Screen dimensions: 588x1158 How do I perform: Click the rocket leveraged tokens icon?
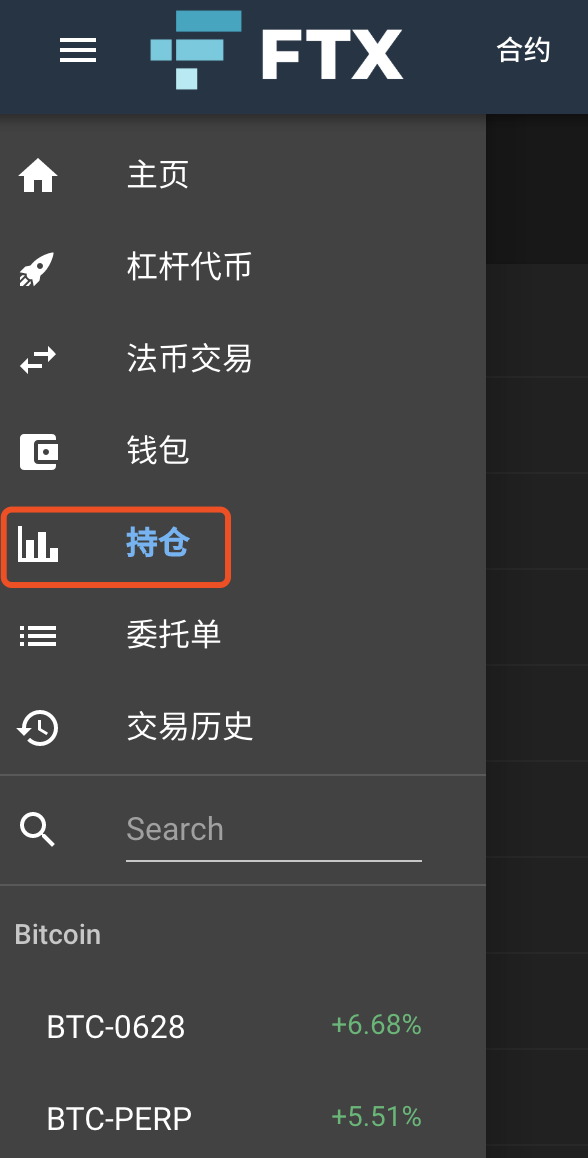point(38,269)
